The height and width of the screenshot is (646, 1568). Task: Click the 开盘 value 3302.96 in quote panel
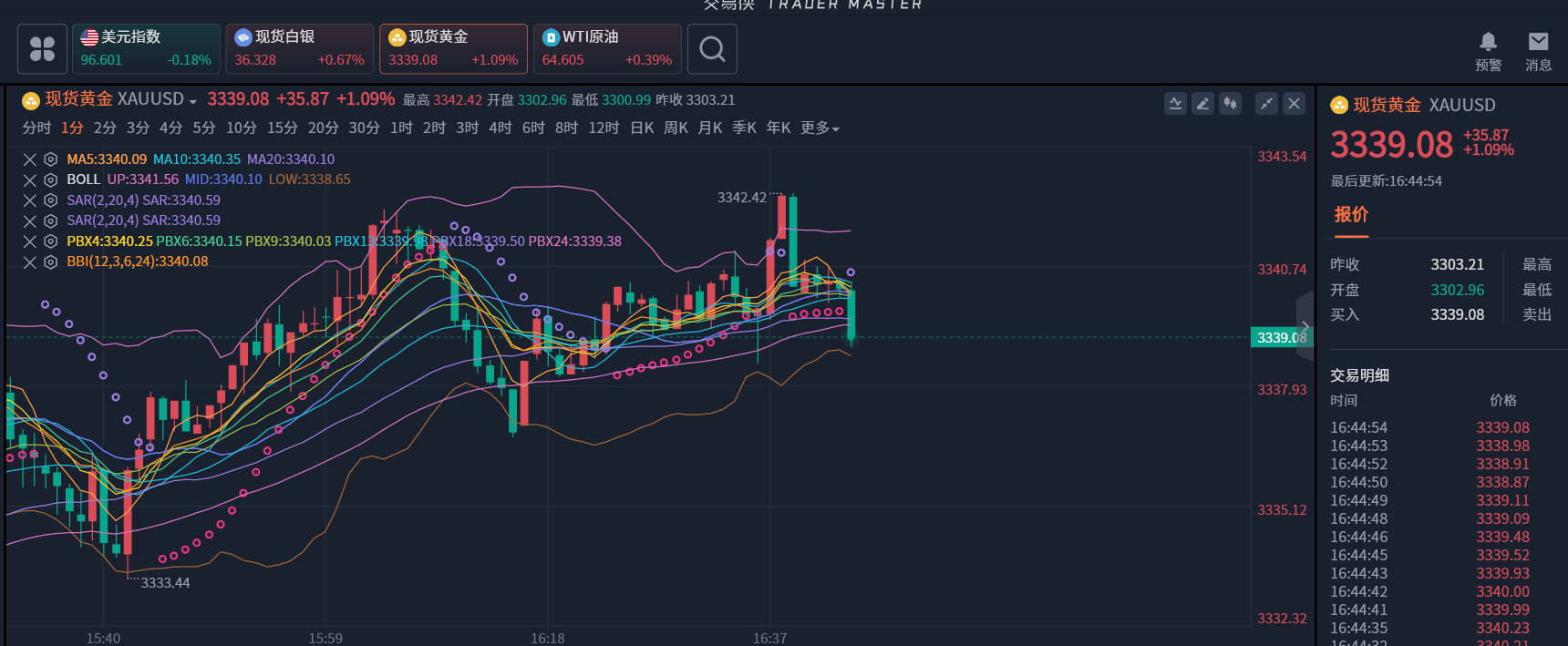(1457, 290)
